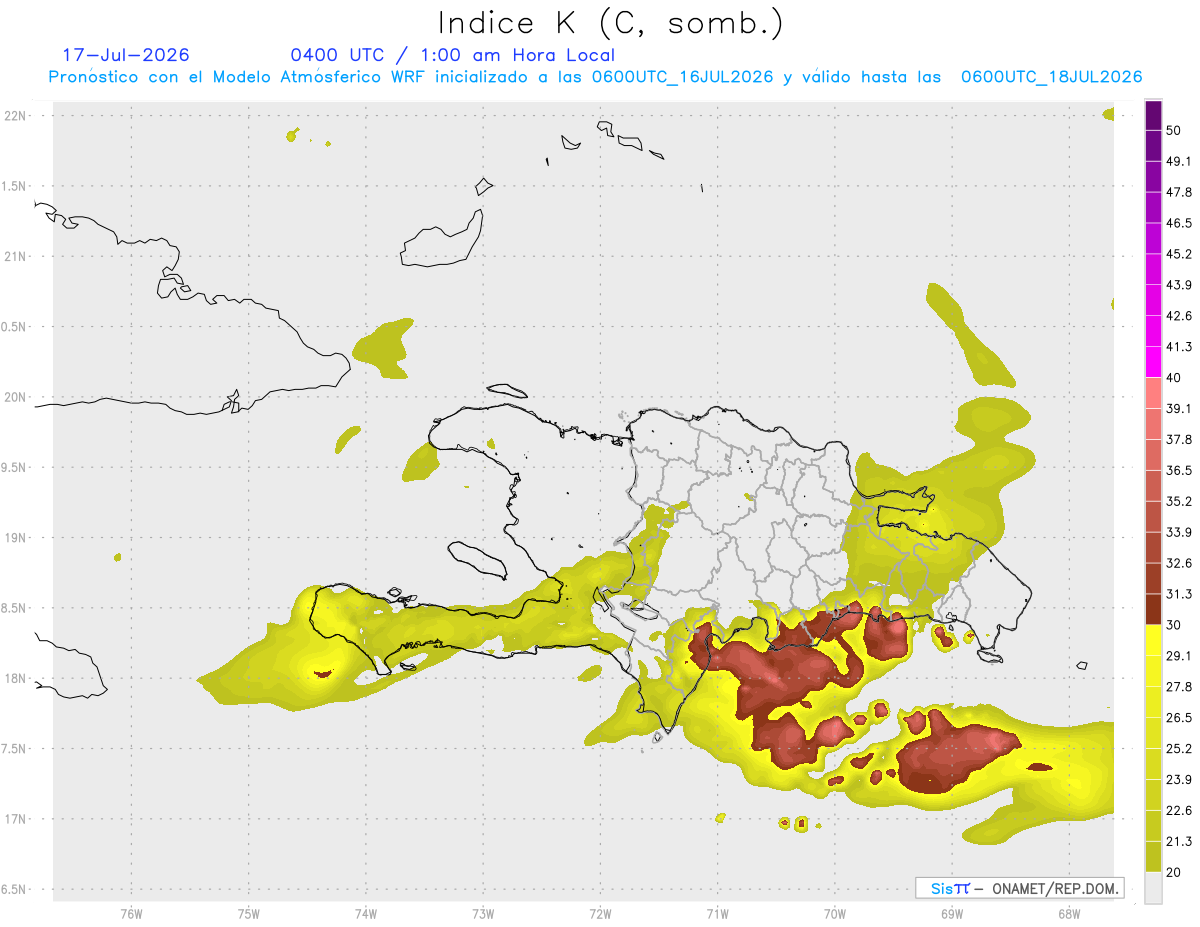Click the latitude label '18N'
Screen dimensions: 1200x927
(17, 679)
